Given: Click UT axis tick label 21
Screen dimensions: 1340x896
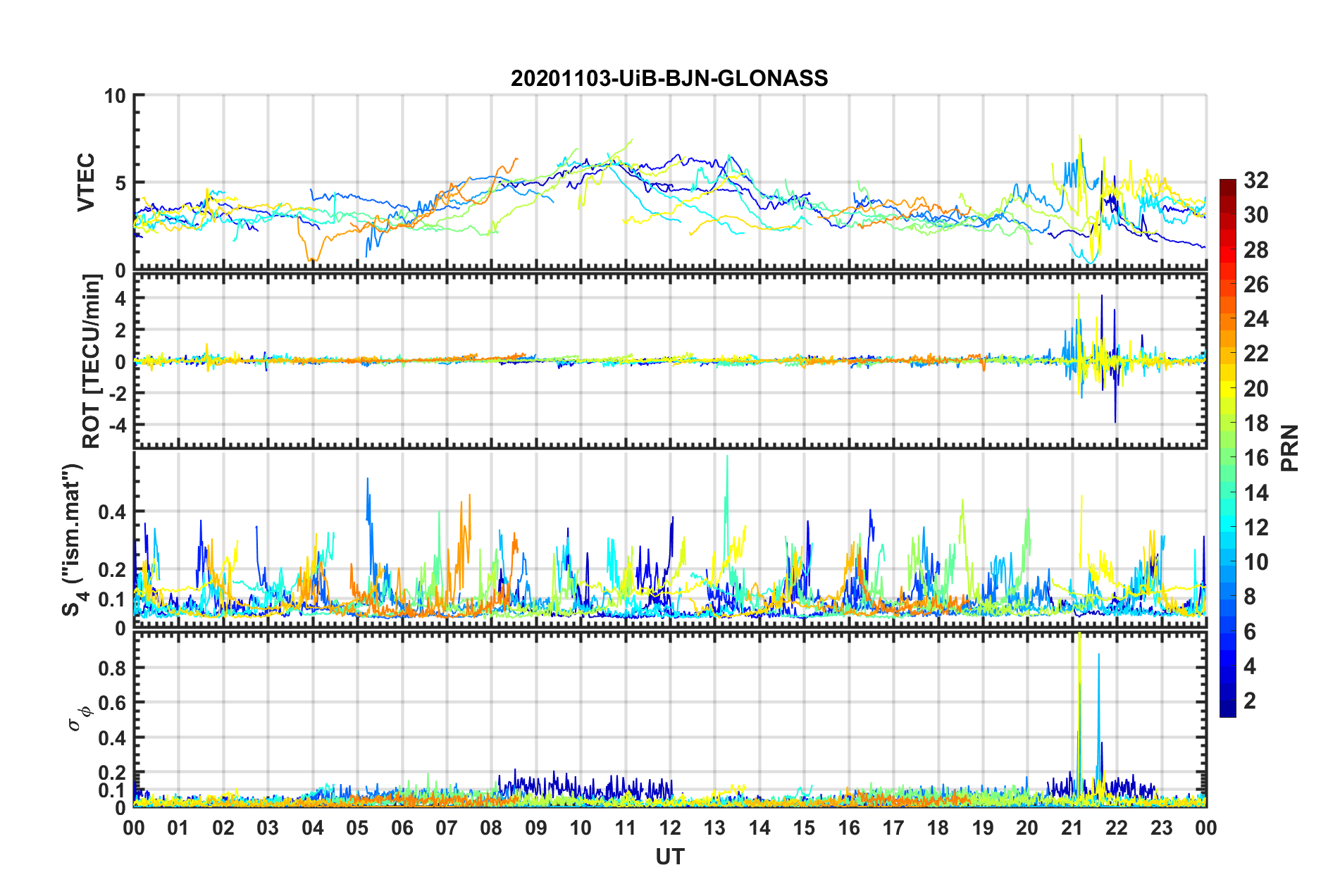Looking at the screenshot, I should (x=1072, y=828).
